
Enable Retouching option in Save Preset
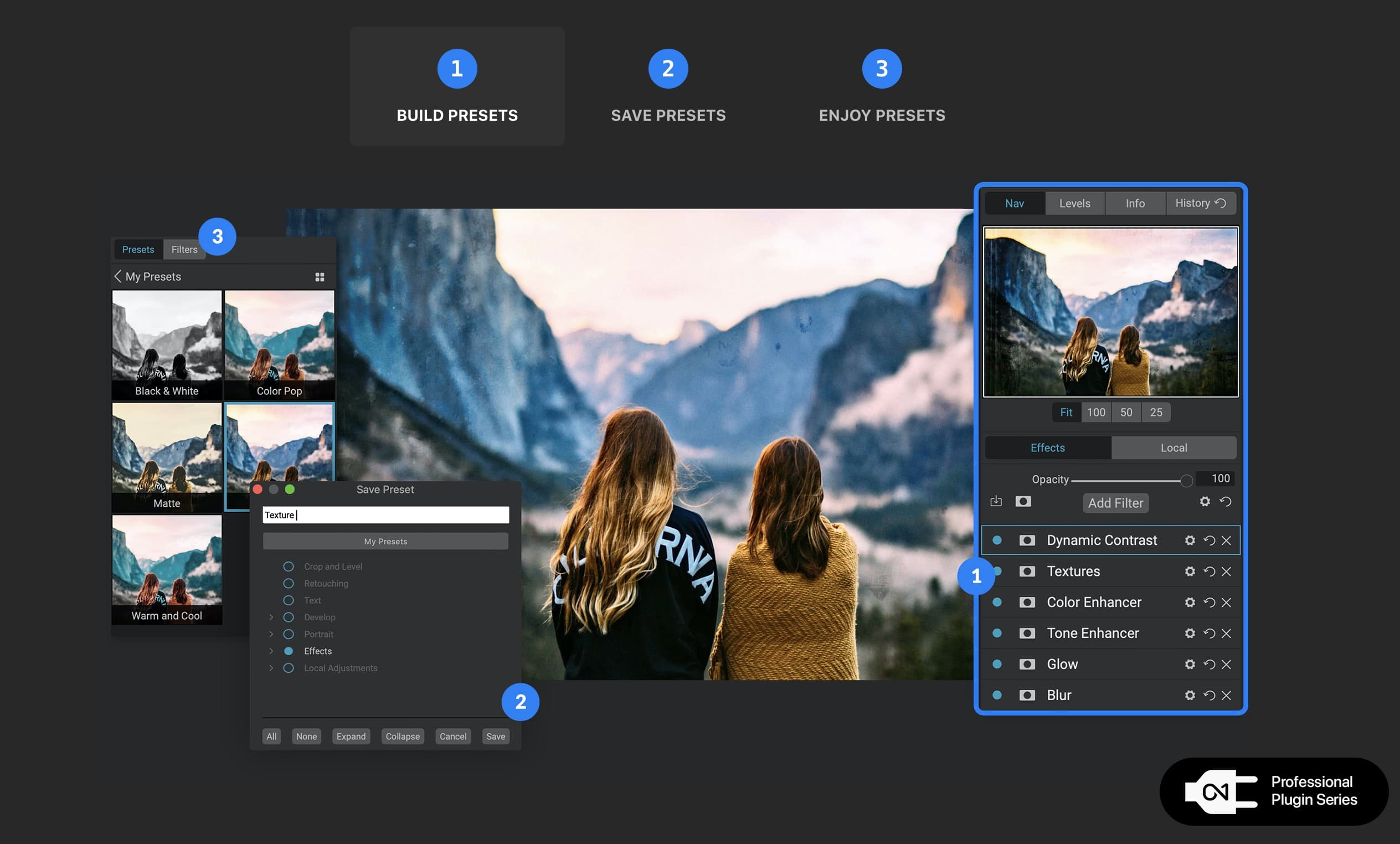point(289,583)
